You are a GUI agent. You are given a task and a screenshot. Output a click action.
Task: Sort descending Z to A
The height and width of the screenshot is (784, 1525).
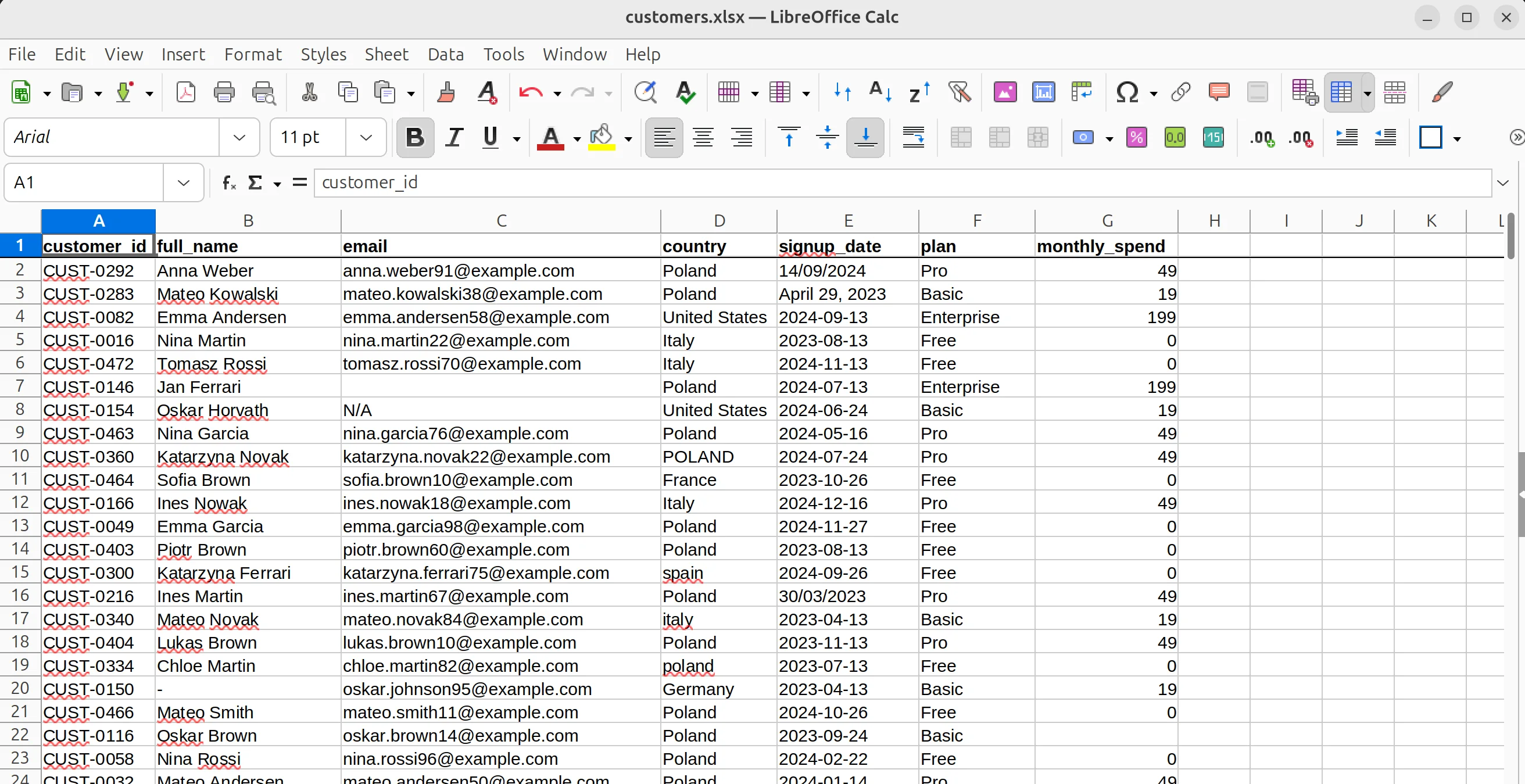[x=919, y=92]
